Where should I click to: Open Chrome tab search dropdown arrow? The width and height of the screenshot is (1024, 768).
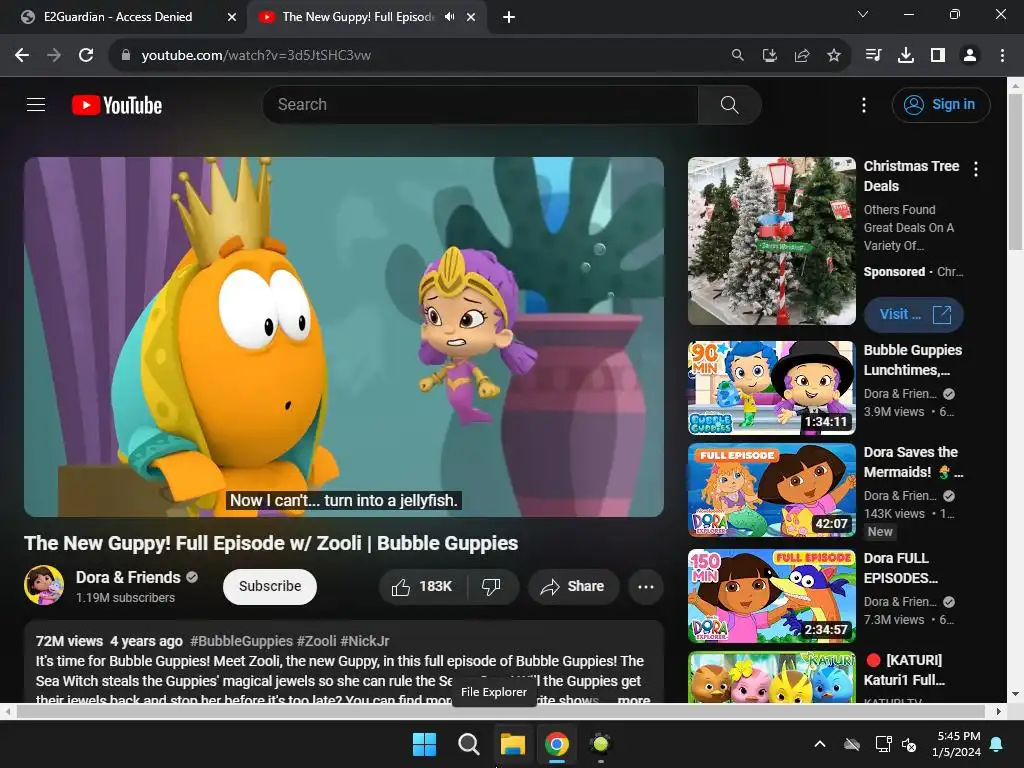click(x=863, y=14)
